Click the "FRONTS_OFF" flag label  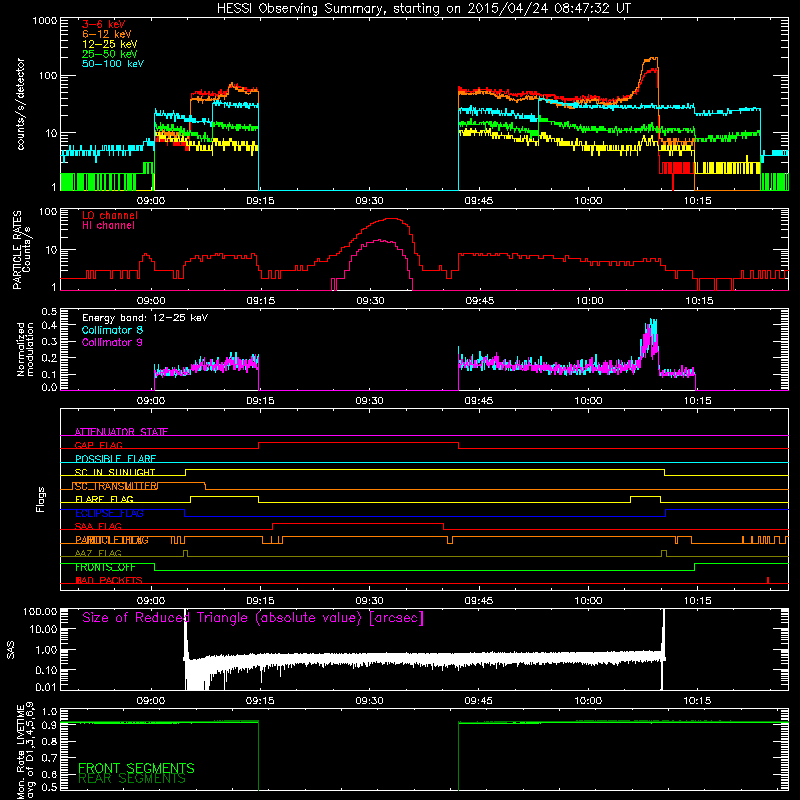pyautogui.click(x=105, y=567)
